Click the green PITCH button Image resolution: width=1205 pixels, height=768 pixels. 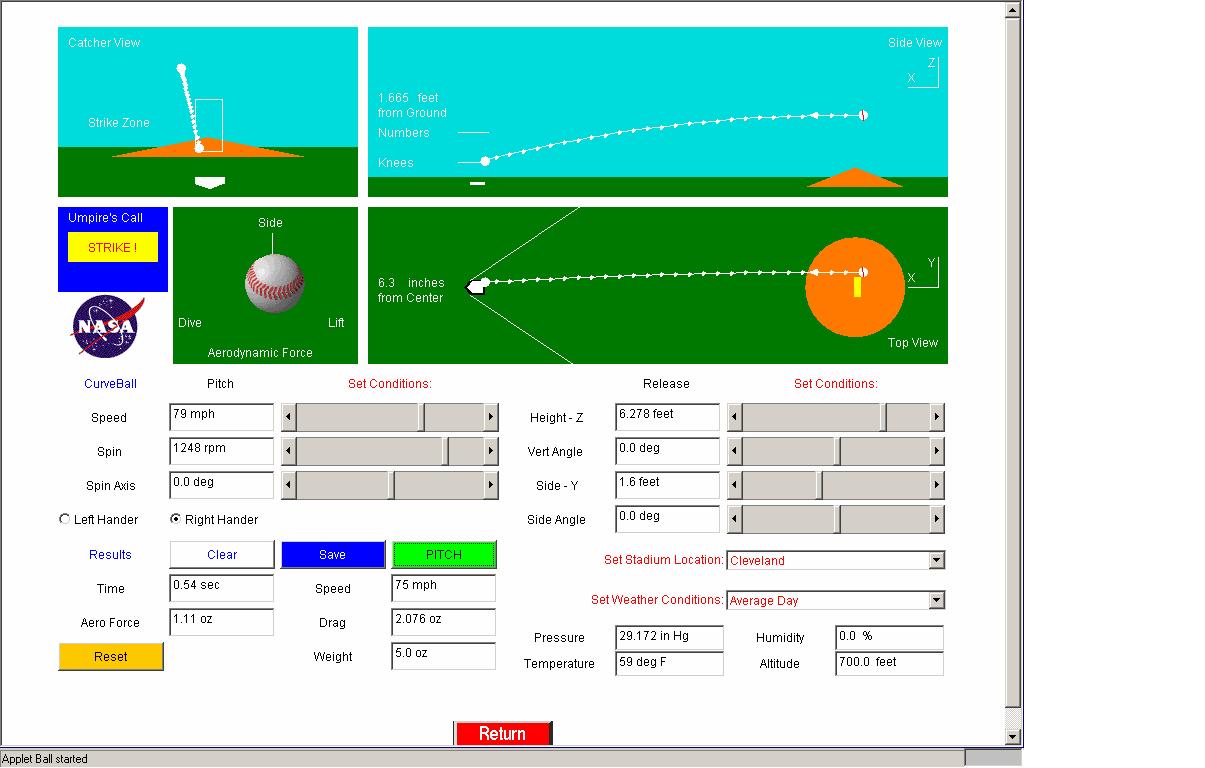click(444, 555)
